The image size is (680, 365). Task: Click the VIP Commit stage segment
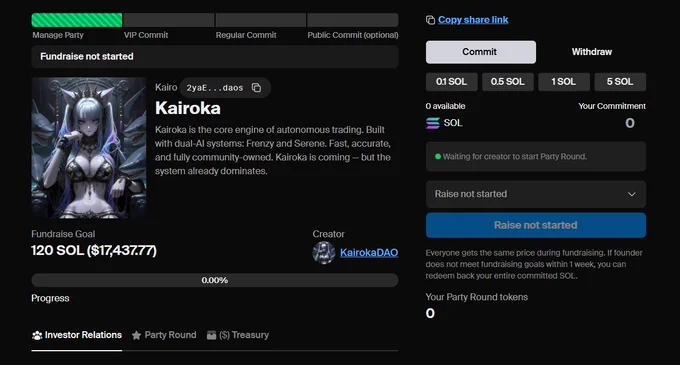tap(169, 20)
